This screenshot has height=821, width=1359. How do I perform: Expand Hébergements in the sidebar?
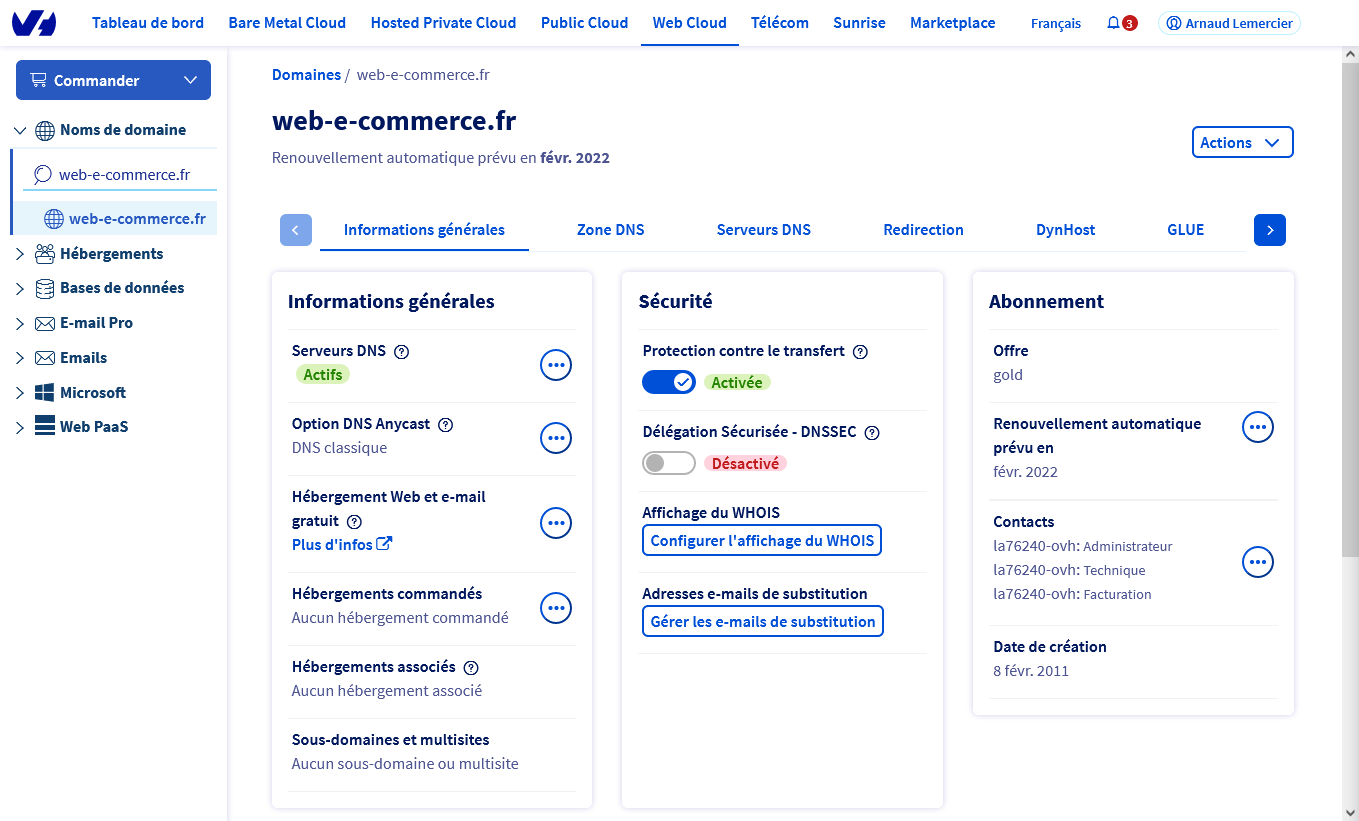[20, 254]
